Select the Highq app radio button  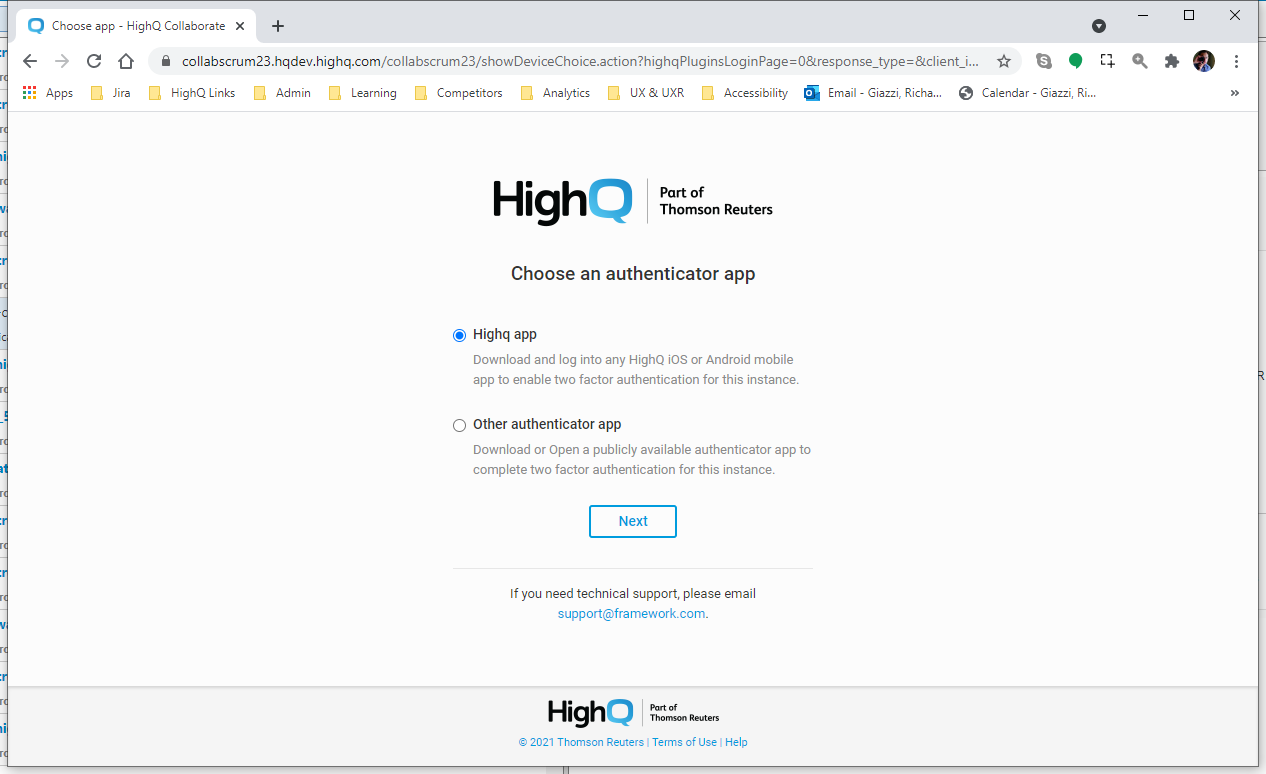click(460, 335)
